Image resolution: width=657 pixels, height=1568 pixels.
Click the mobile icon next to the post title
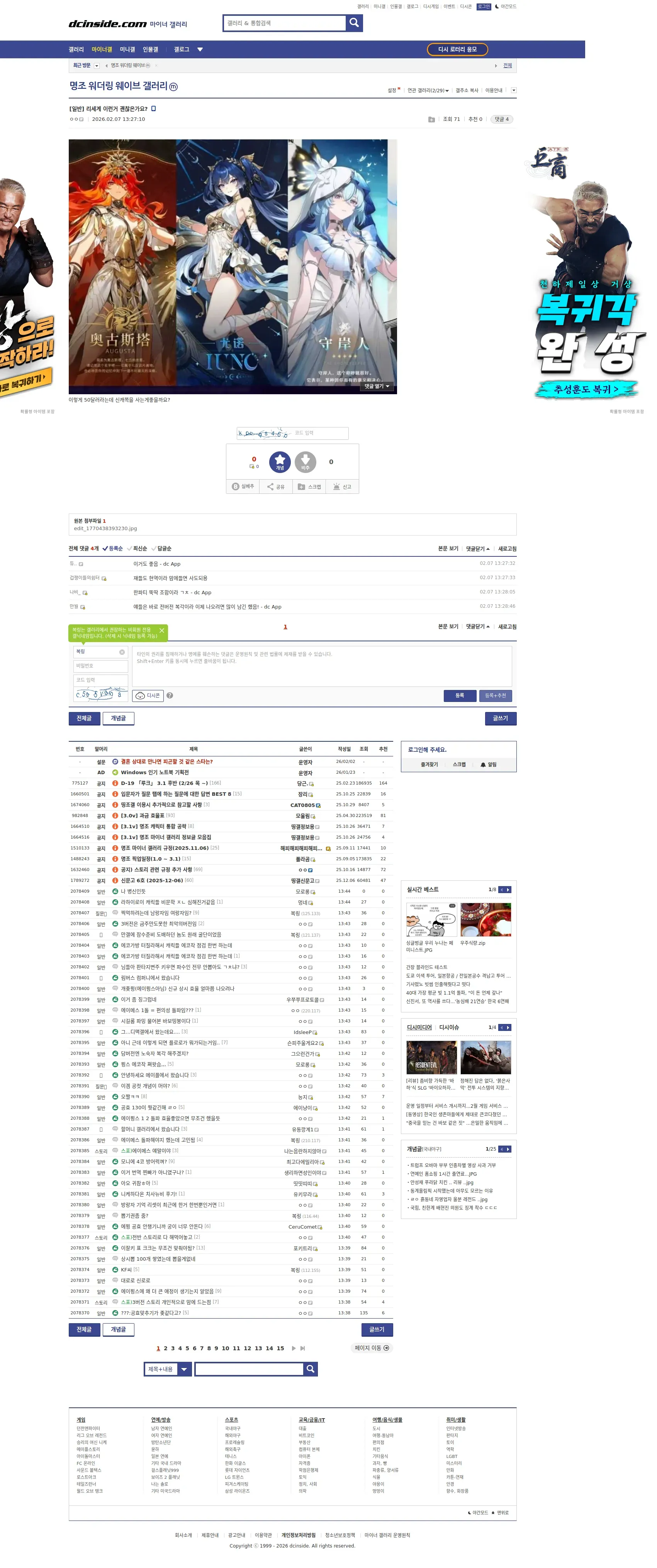click(x=153, y=109)
